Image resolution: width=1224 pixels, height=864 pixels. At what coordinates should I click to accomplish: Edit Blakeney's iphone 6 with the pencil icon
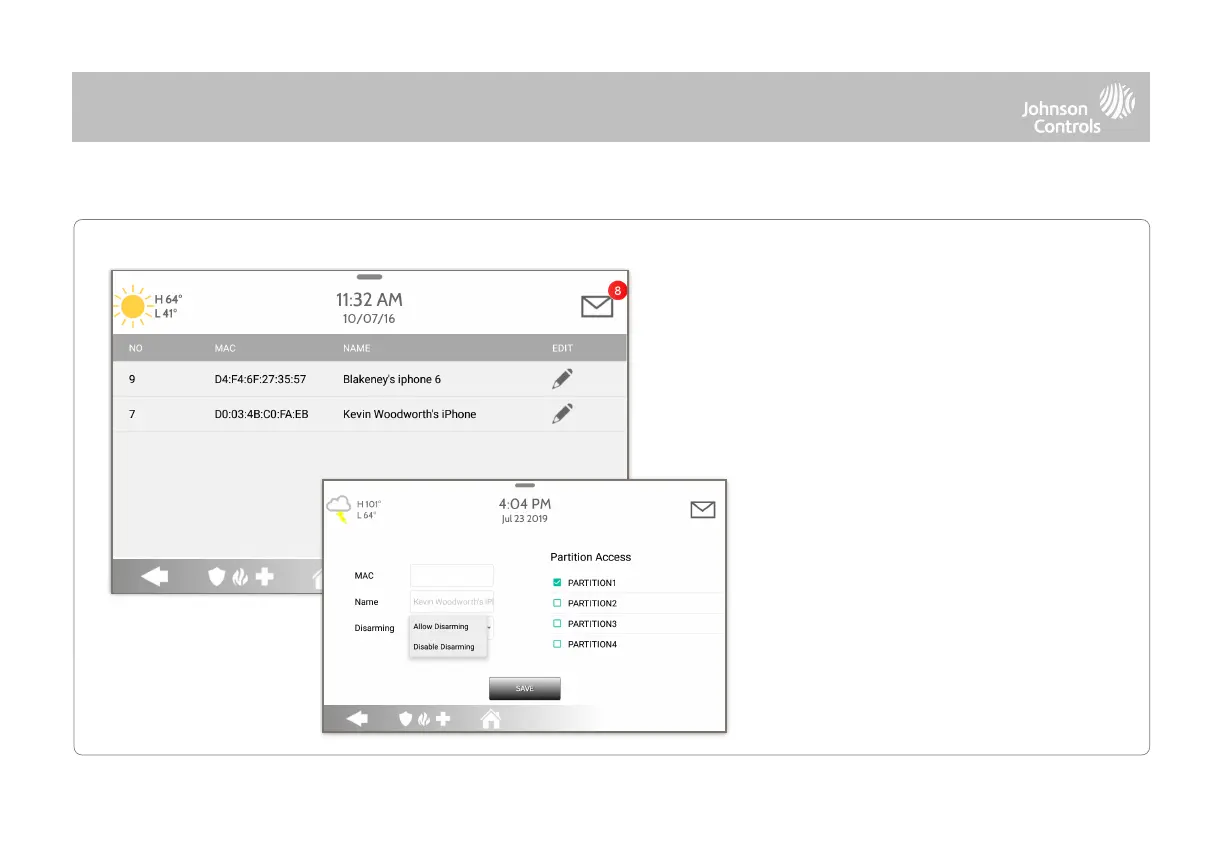563,379
